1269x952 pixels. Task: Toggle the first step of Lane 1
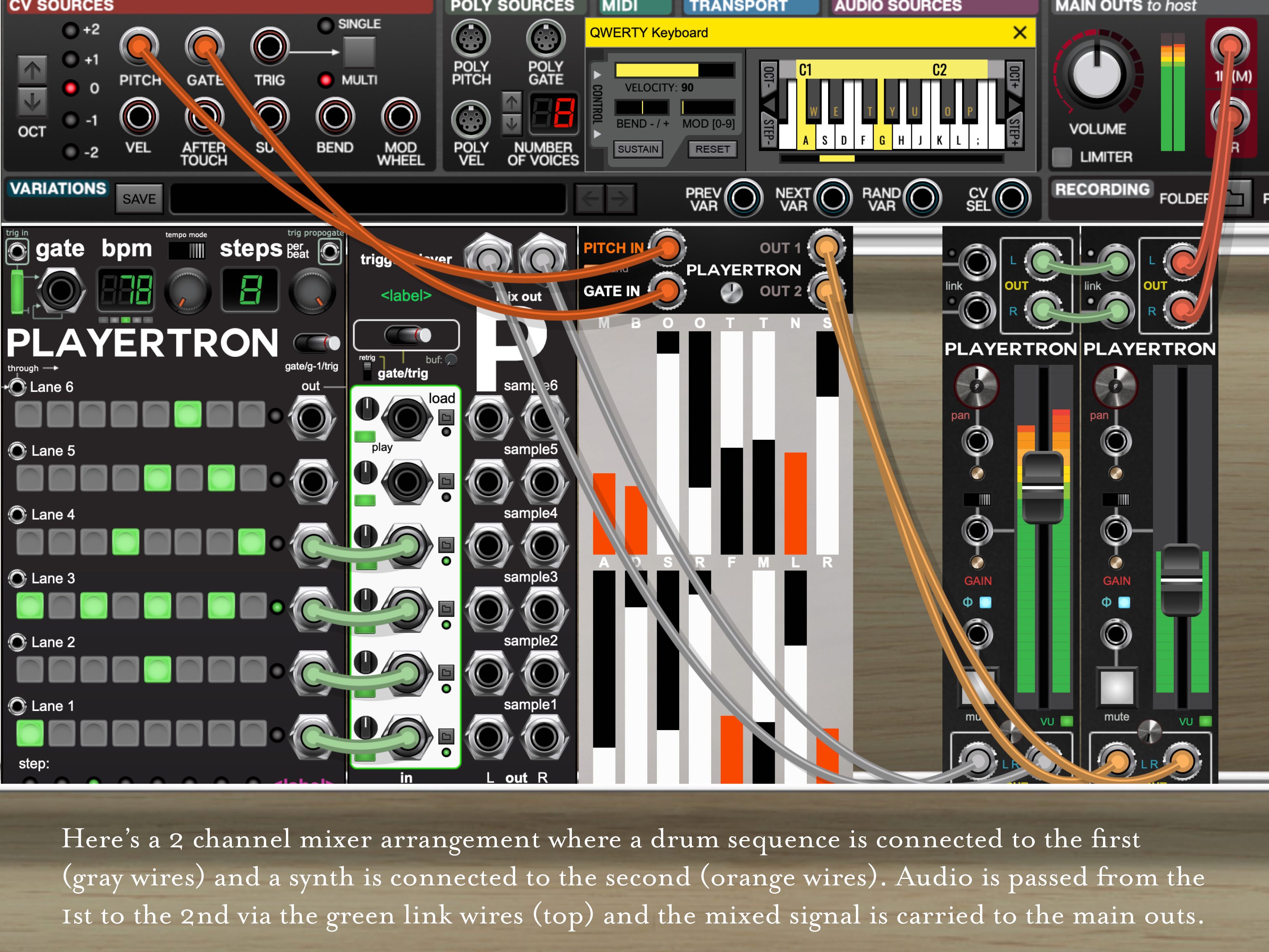[x=30, y=733]
